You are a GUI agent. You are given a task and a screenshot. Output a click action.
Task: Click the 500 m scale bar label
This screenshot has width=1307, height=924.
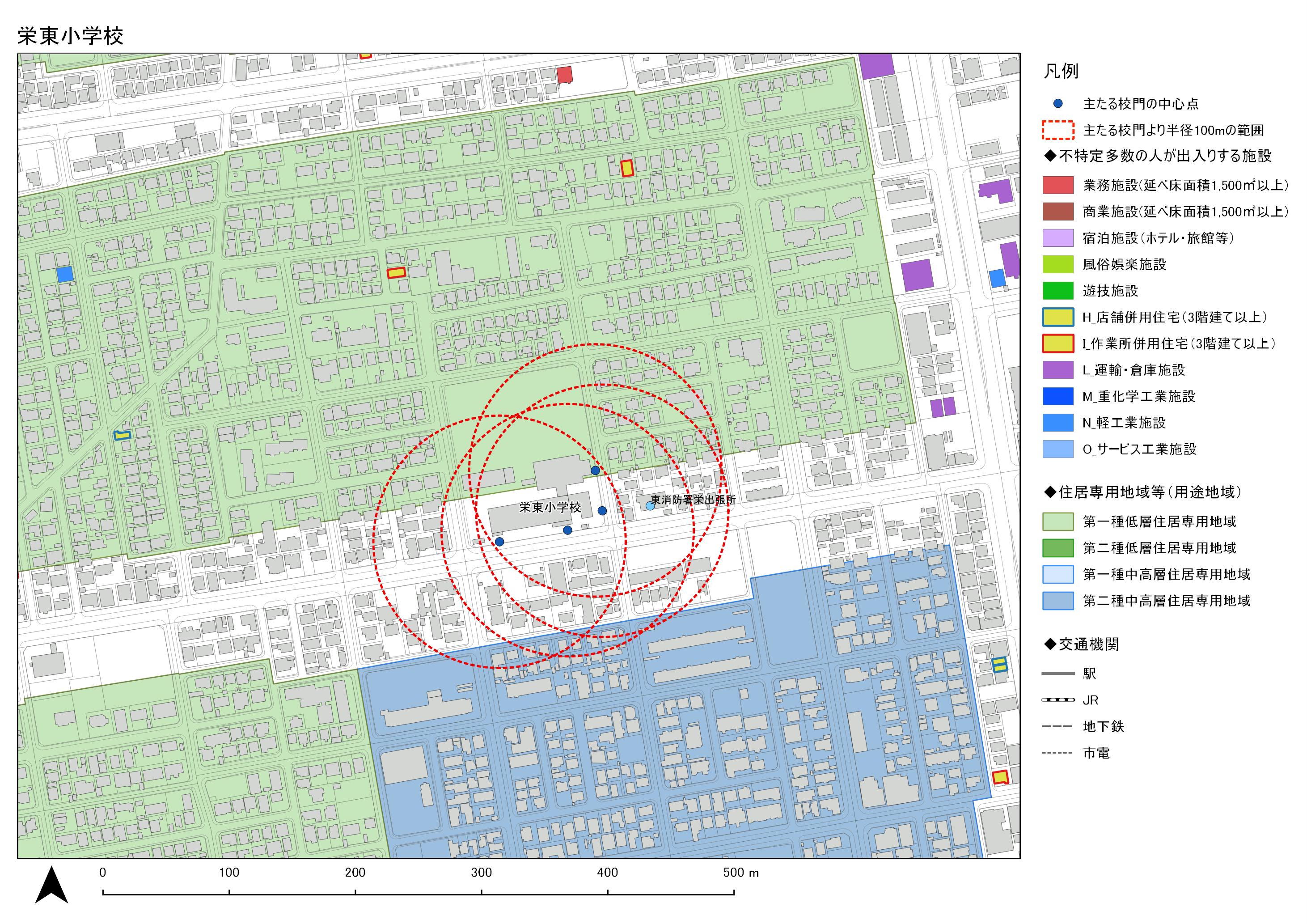(x=740, y=872)
